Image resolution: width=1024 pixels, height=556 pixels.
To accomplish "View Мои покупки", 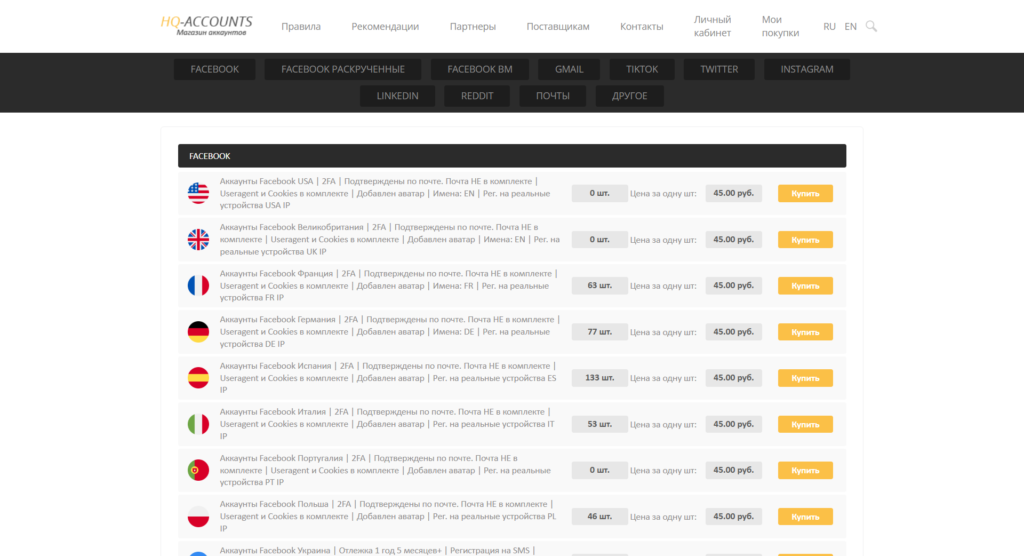I will point(780,26).
